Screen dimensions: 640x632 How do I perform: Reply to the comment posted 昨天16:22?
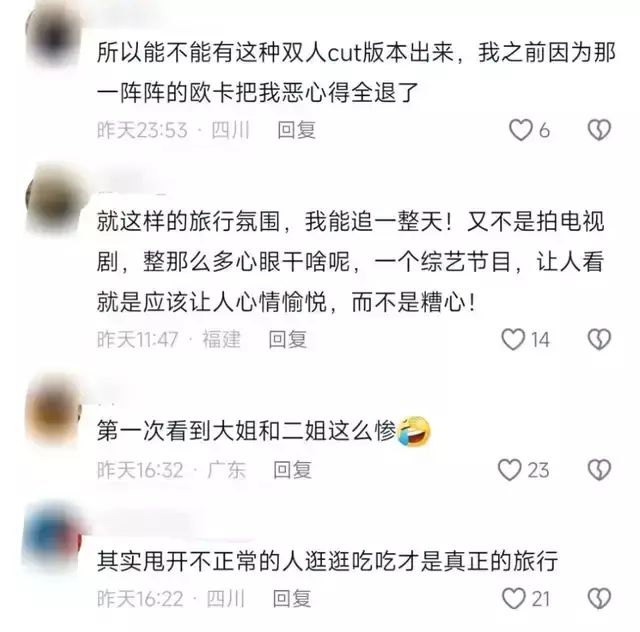pyautogui.click(x=291, y=599)
